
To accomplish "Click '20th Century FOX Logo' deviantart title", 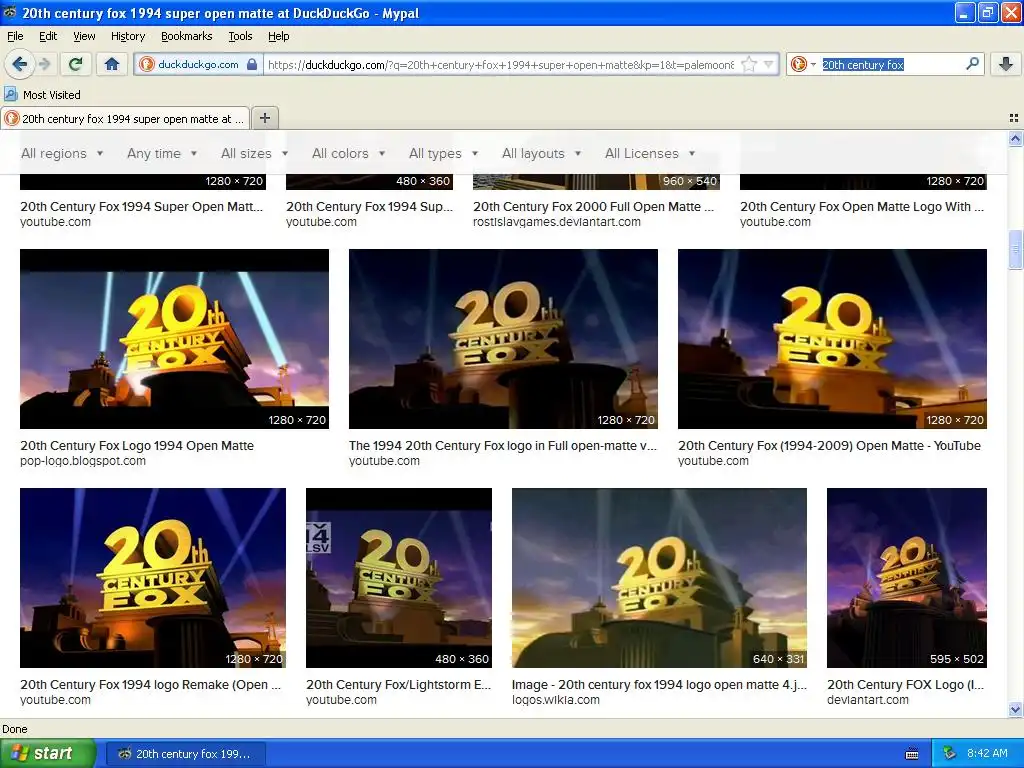I will pyautogui.click(x=905, y=684).
